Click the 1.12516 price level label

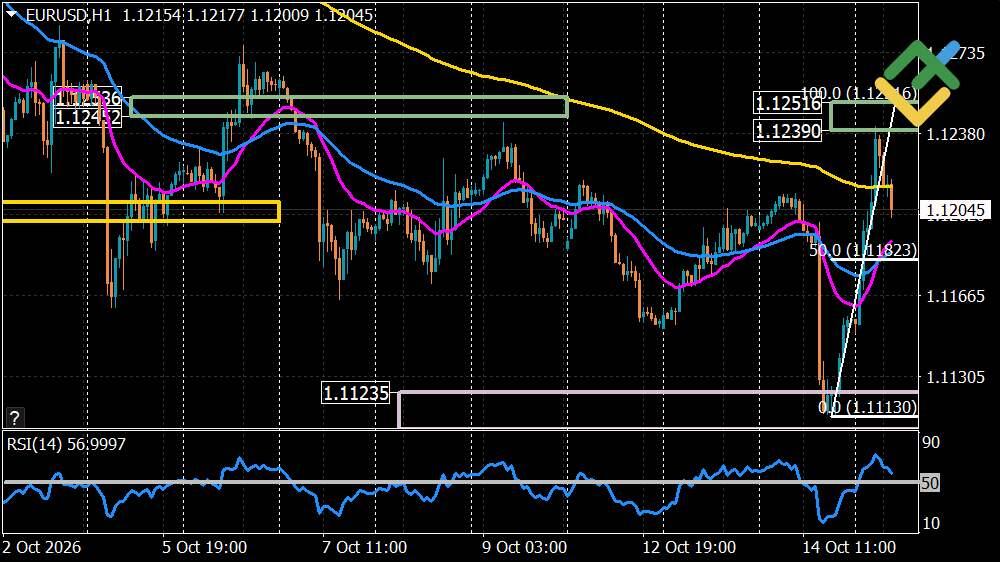tap(788, 103)
